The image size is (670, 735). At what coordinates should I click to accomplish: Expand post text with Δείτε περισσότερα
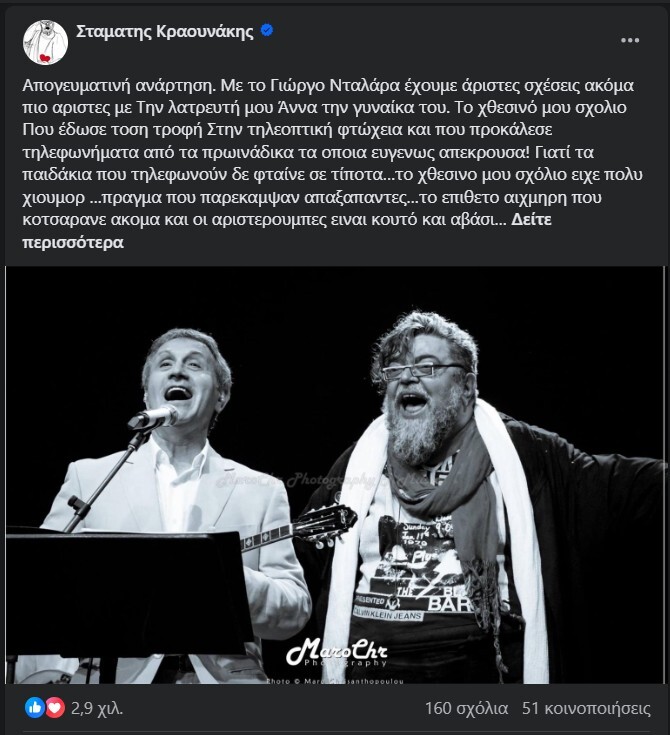(x=286, y=231)
